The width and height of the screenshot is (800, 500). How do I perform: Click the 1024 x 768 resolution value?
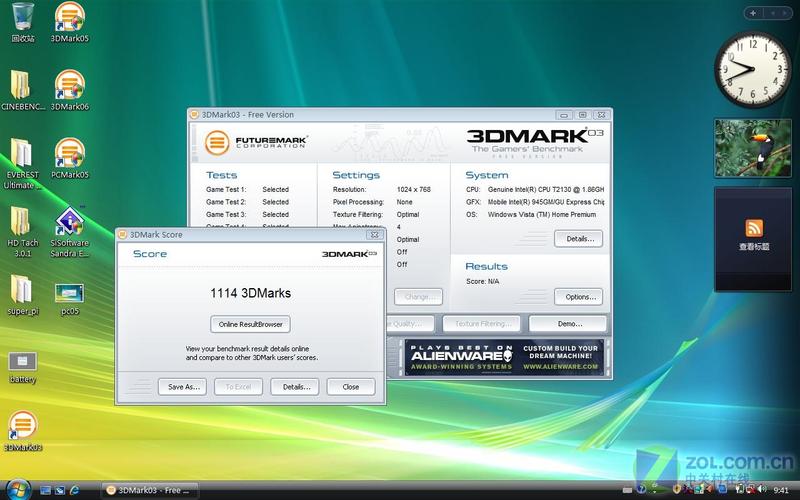[414, 189]
